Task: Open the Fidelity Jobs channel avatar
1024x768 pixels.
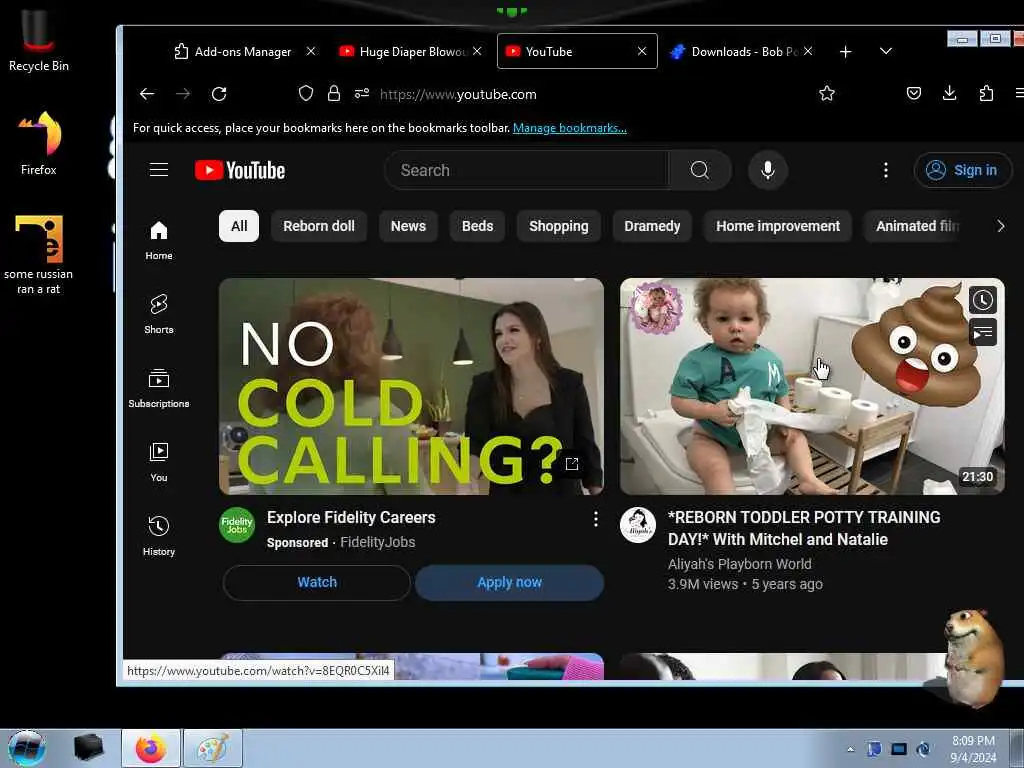Action: 236,525
